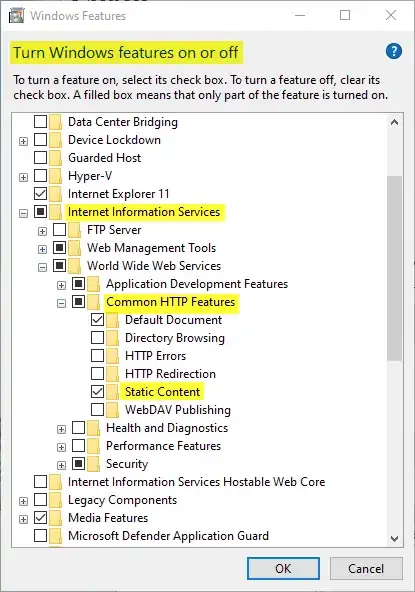
Task: Click folder icon next to Device Lockdown
Action: (x=56, y=140)
